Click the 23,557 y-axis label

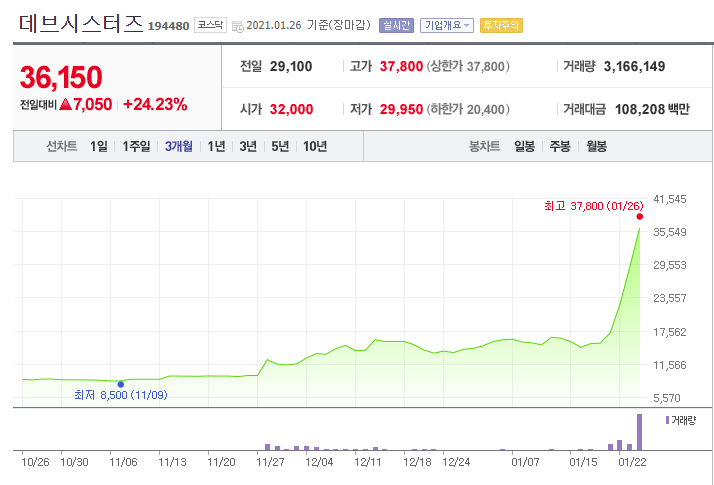click(670, 298)
